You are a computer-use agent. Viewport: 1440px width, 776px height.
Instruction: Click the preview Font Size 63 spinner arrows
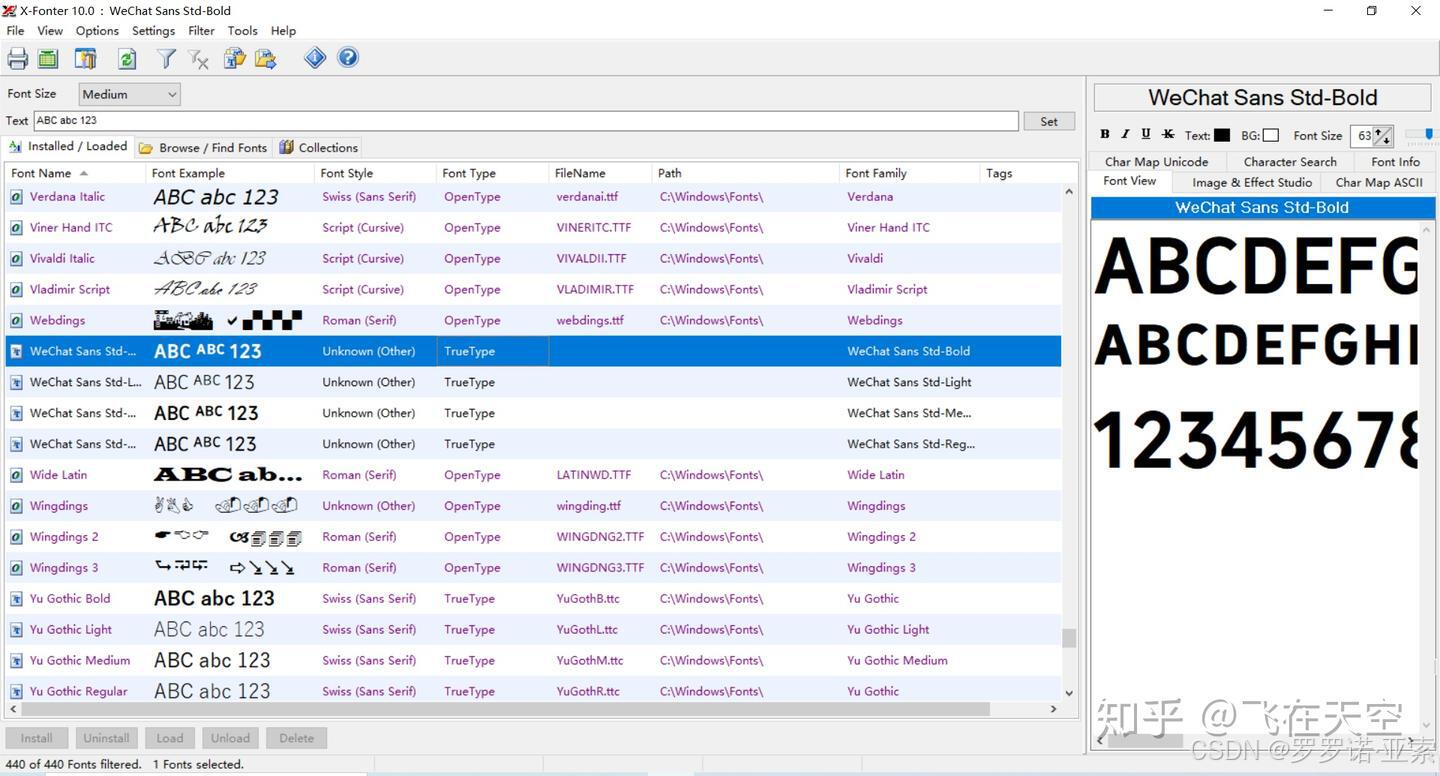click(1383, 136)
